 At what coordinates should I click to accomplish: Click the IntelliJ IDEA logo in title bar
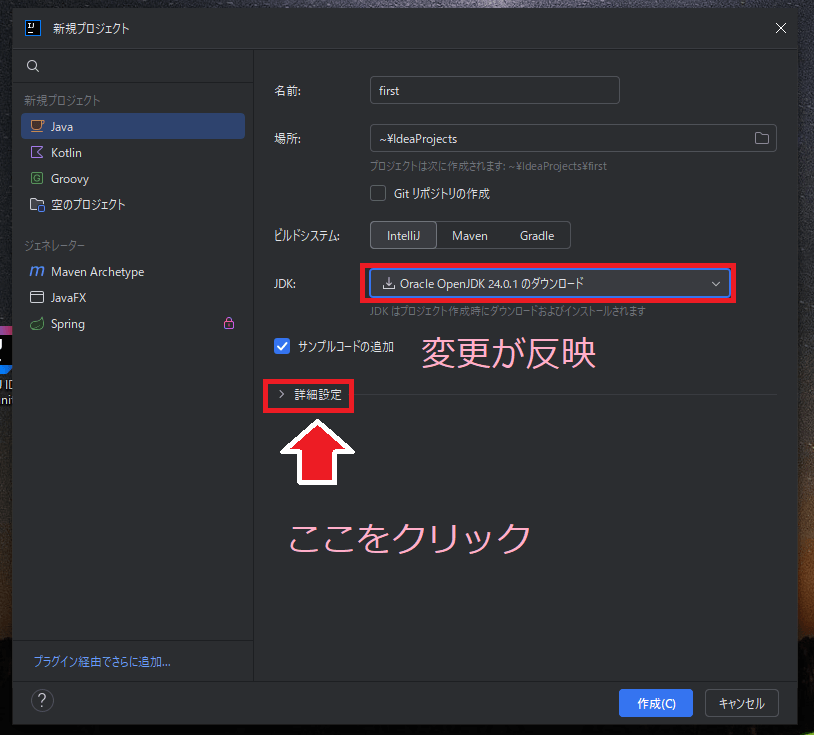point(33,28)
